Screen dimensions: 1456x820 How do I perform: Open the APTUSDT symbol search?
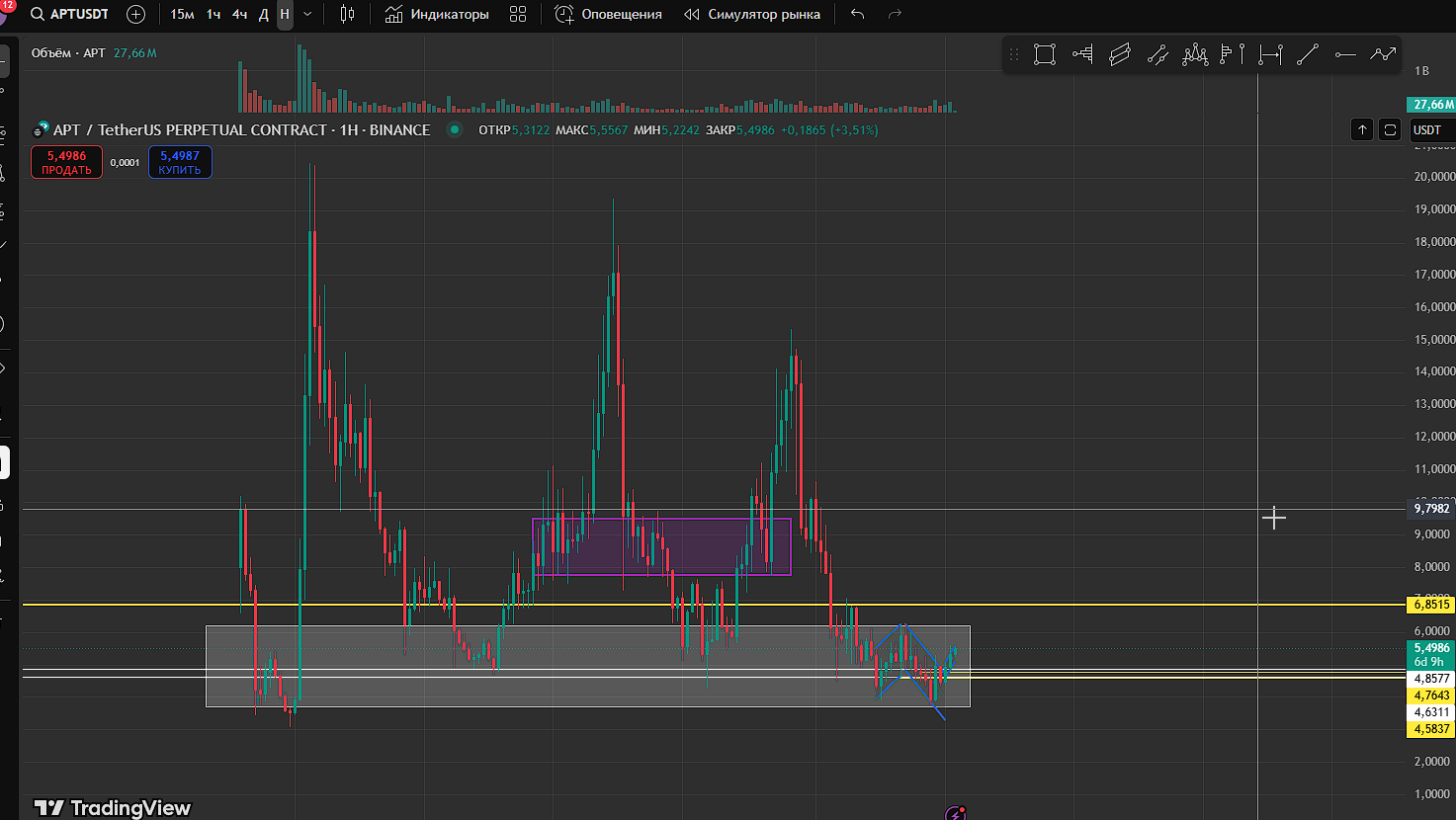click(69, 14)
